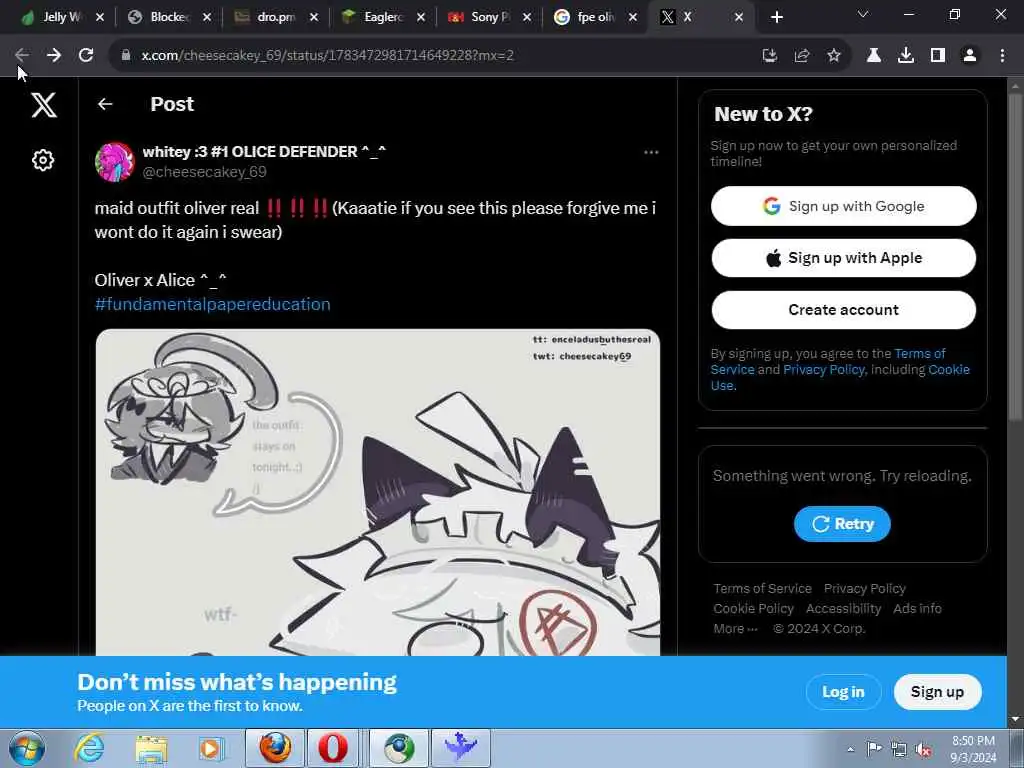The height and width of the screenshot is (768, 1024).
Task: Launch Internet Explorer from taskbar
Action: coord(88,748)
